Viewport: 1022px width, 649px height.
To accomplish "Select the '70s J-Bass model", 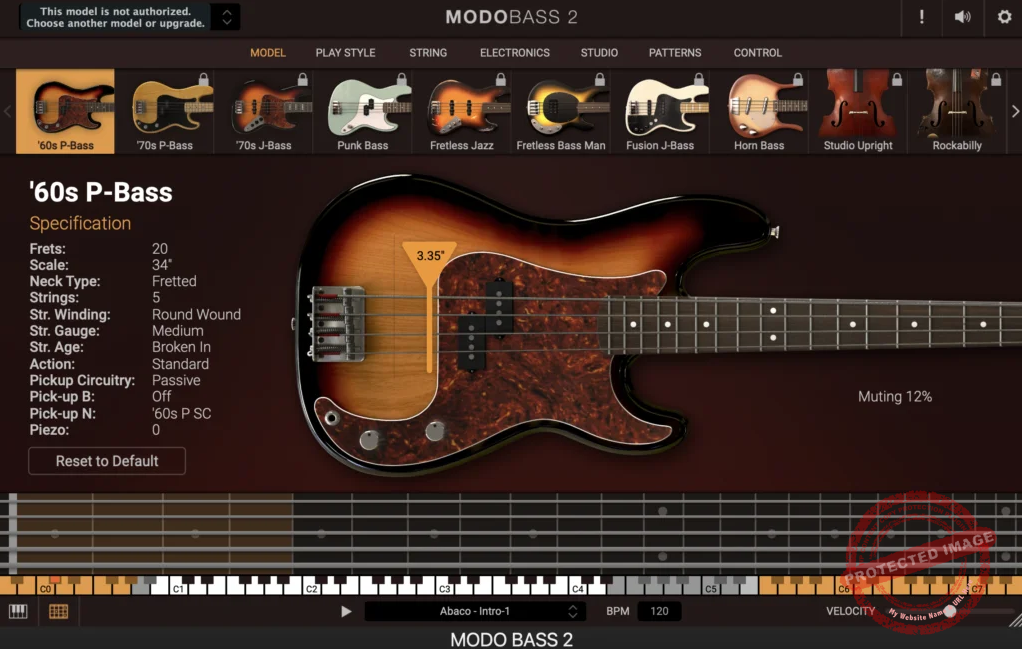I will click(264, 111).
